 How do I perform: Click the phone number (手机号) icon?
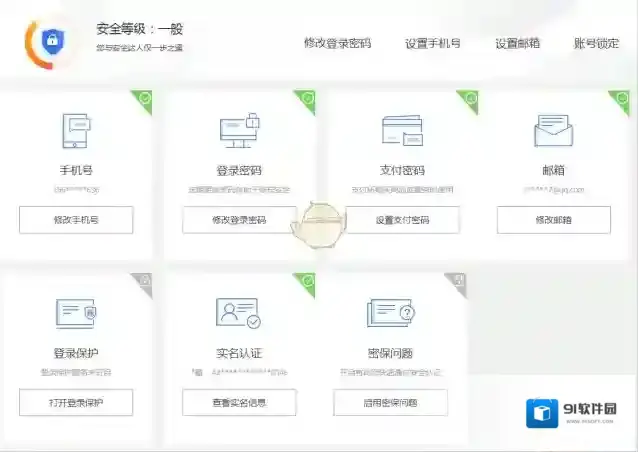click(x=76, y=132)
